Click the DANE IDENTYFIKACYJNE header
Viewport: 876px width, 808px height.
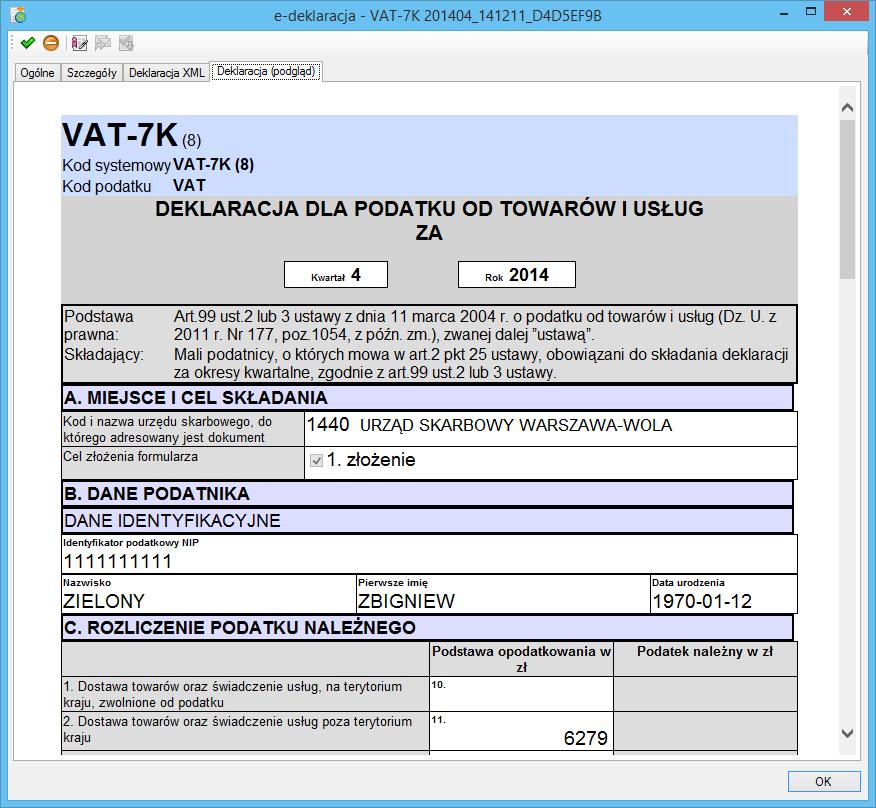tap(427, 521)
